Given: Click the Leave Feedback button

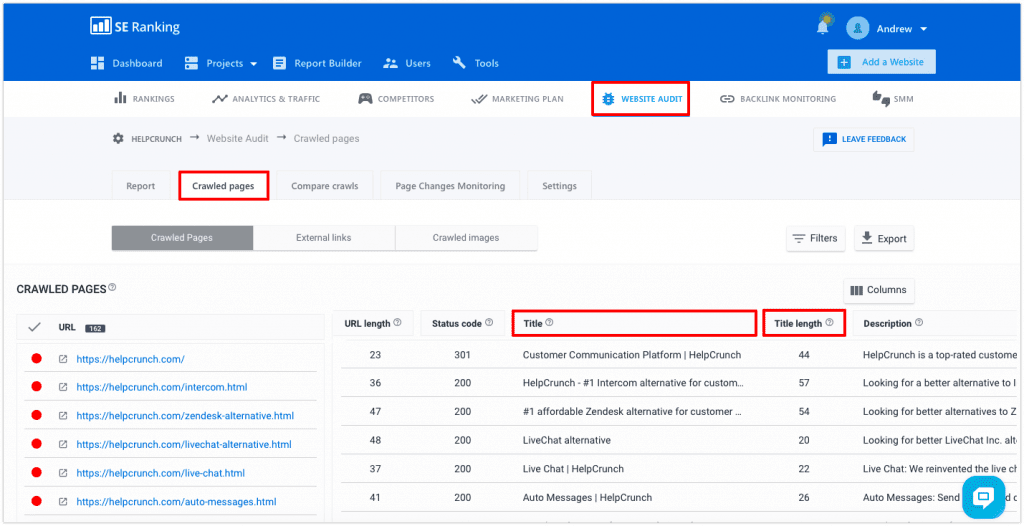Looking at the screenshot, I should click(x=863, y=139).
